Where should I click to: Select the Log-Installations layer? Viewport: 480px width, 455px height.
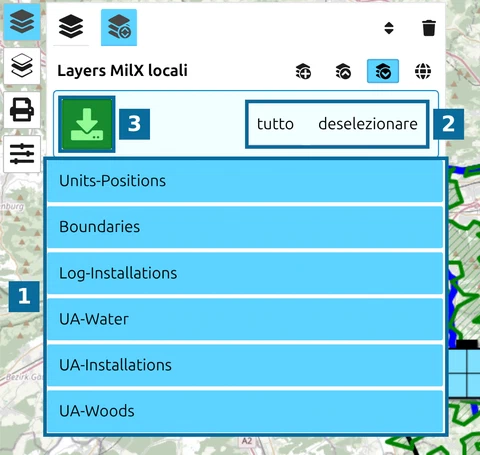click(245, 273)
